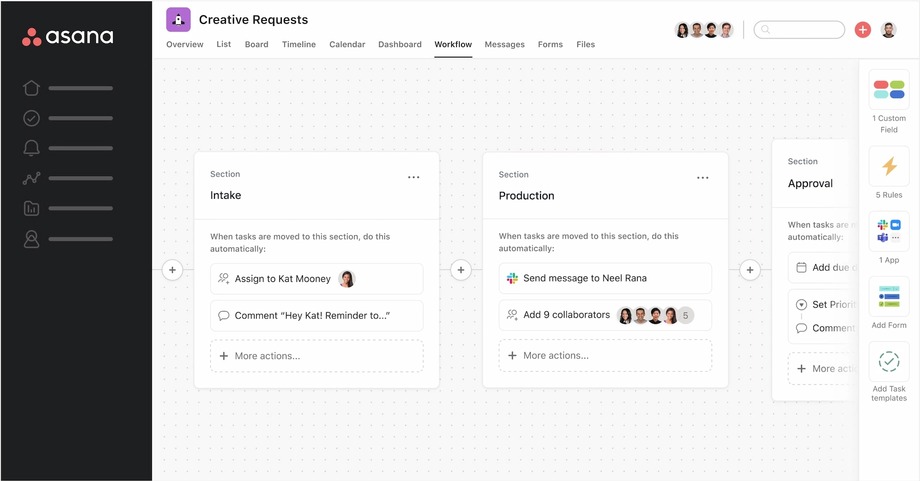The height and width of the screenshot is (481, 920).
Task: Switch to the Calendar tab
Action: pos(347,44)
